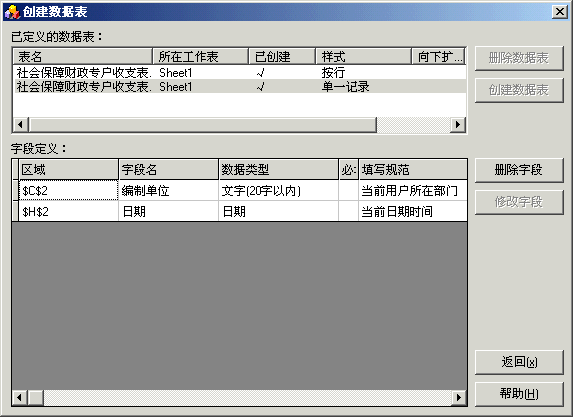
Task: Open data type cell 文字(20字以内)
Action: [278, 190]
